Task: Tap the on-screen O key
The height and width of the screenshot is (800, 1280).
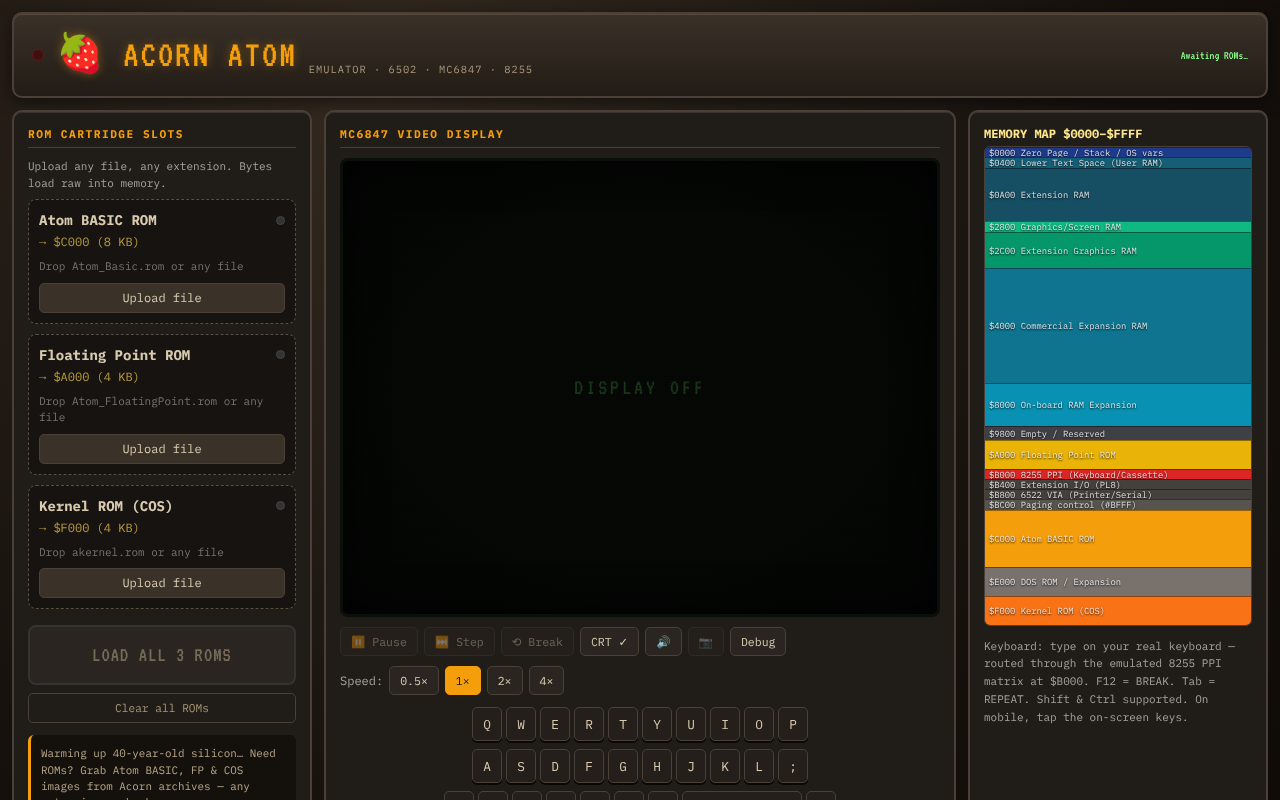Action: point(759,724)
